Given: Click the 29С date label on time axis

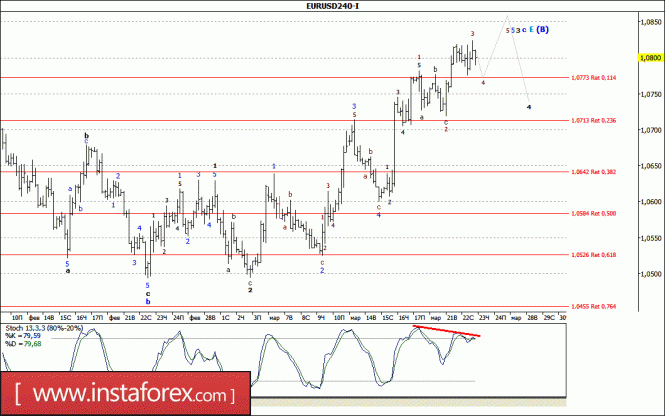Looking at the screenshot, I should [549, 318].
